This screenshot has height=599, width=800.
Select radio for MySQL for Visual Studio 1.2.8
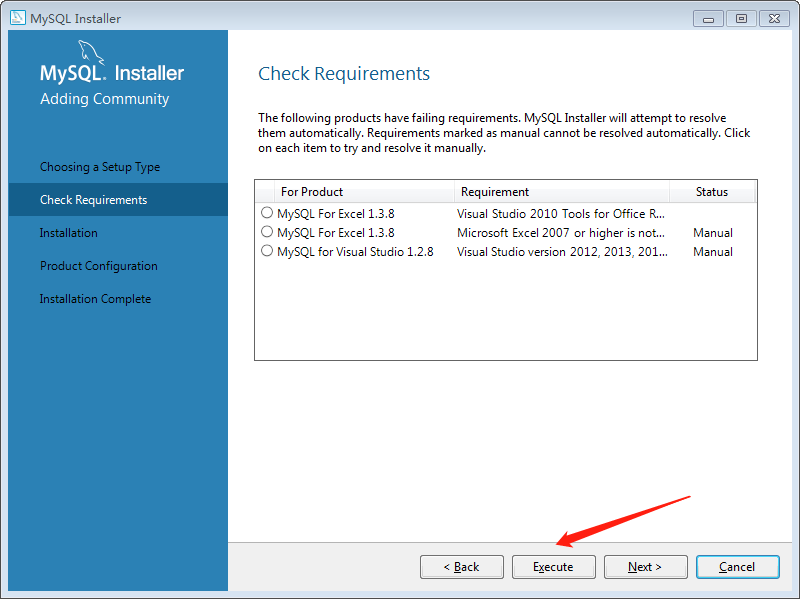point(267,251)
